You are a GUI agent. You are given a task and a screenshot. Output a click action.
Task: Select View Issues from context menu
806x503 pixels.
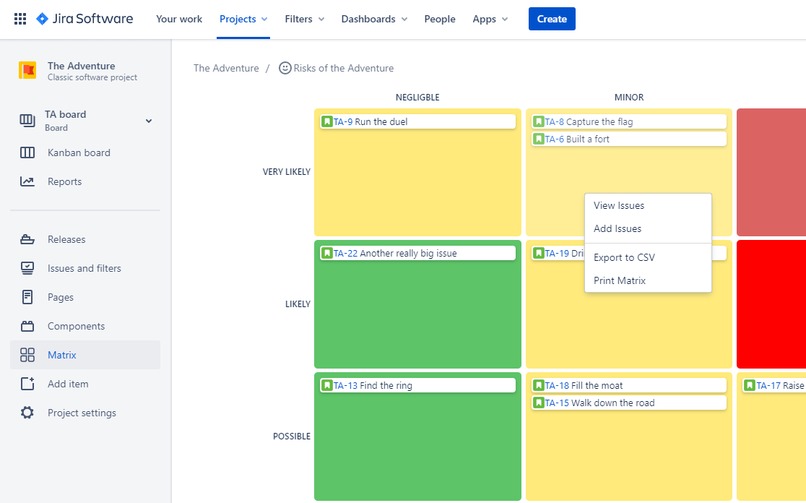click(648, 206)
